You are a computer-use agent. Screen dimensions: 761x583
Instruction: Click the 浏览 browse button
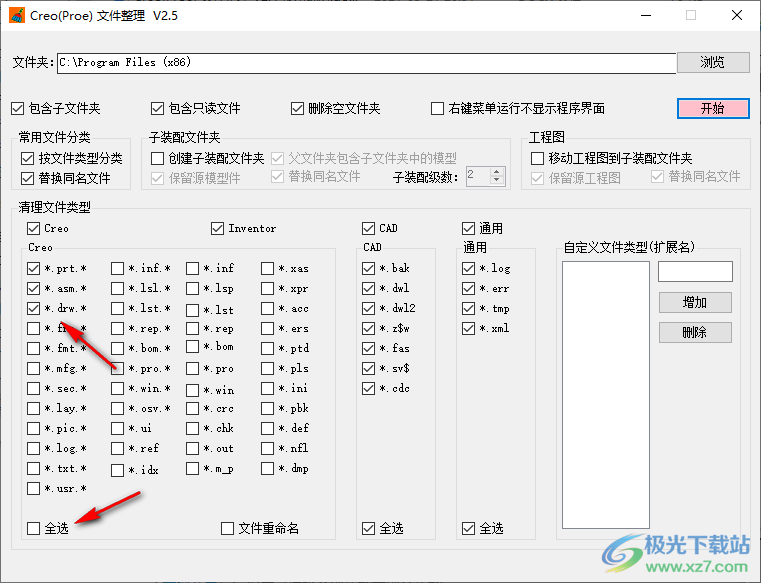pyautogui.click(x=713, y=62)
